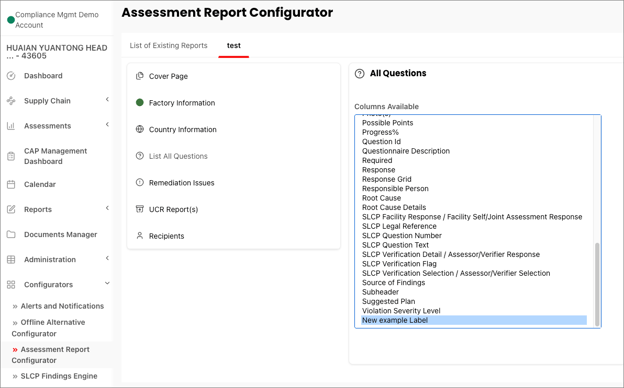Select 'Violation Severity Level' column option
The image size is (624, 388).
point(401,311)
